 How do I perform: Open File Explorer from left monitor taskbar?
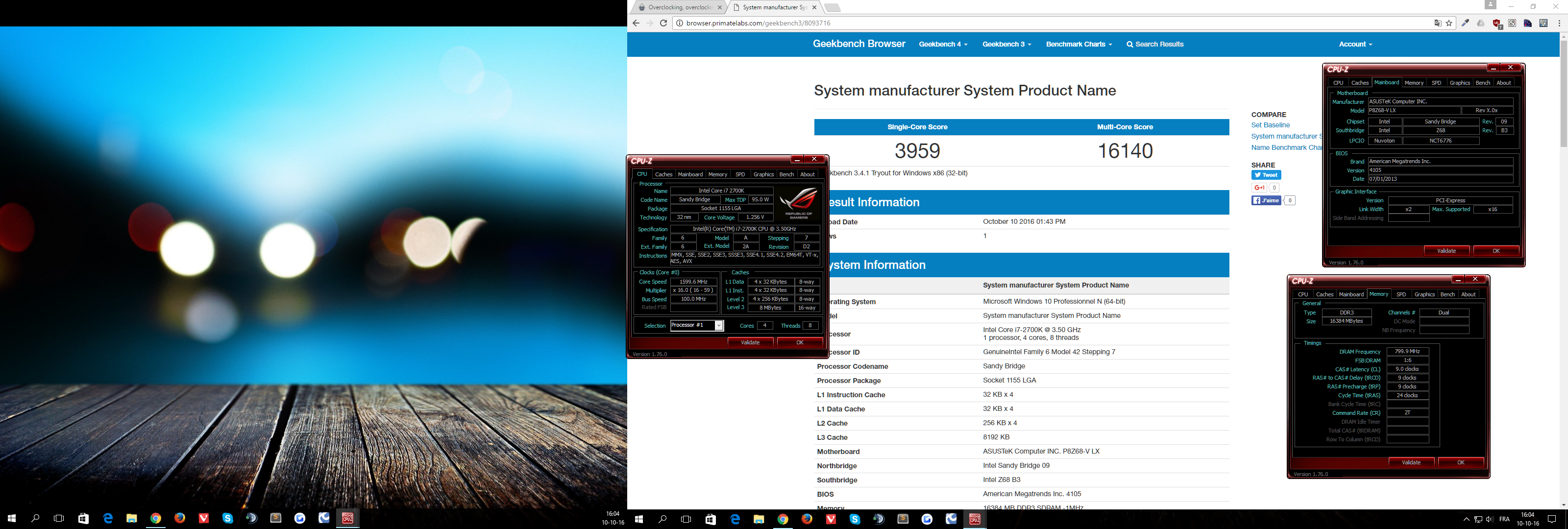click(131, 519)
